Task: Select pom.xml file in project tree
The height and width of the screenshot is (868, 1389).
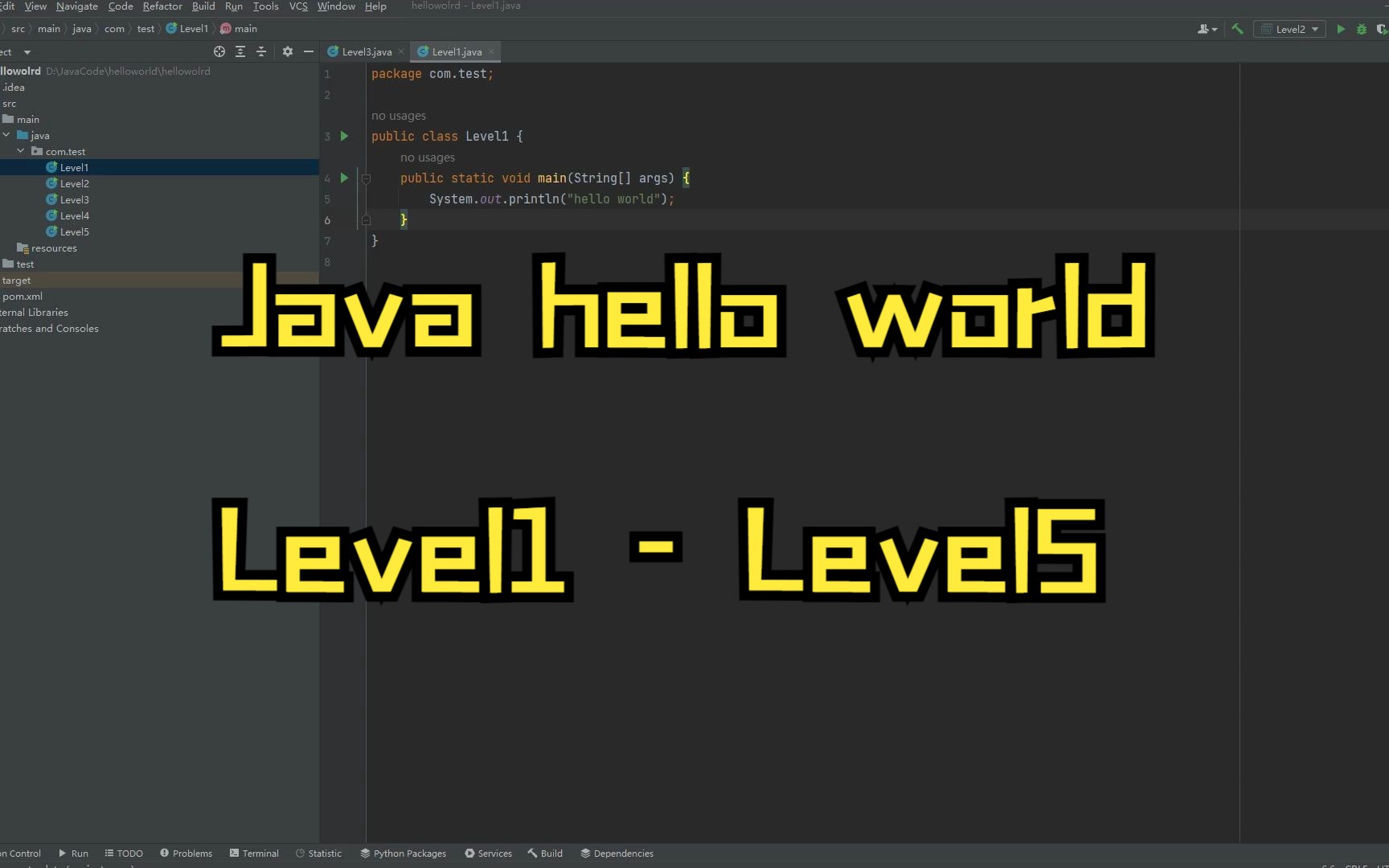Action: 22,296
